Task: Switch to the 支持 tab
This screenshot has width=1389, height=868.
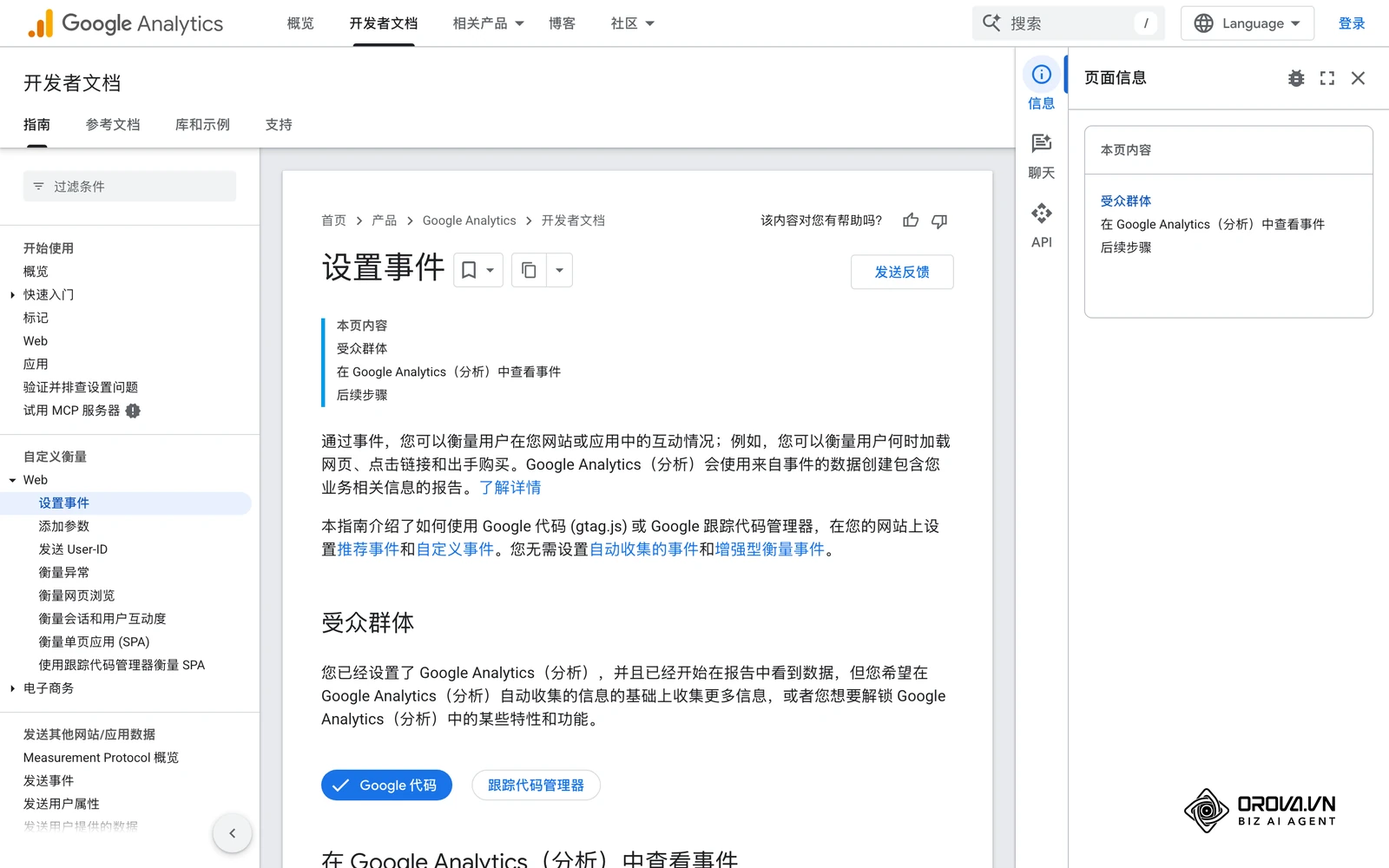Action: coord(279,125)
